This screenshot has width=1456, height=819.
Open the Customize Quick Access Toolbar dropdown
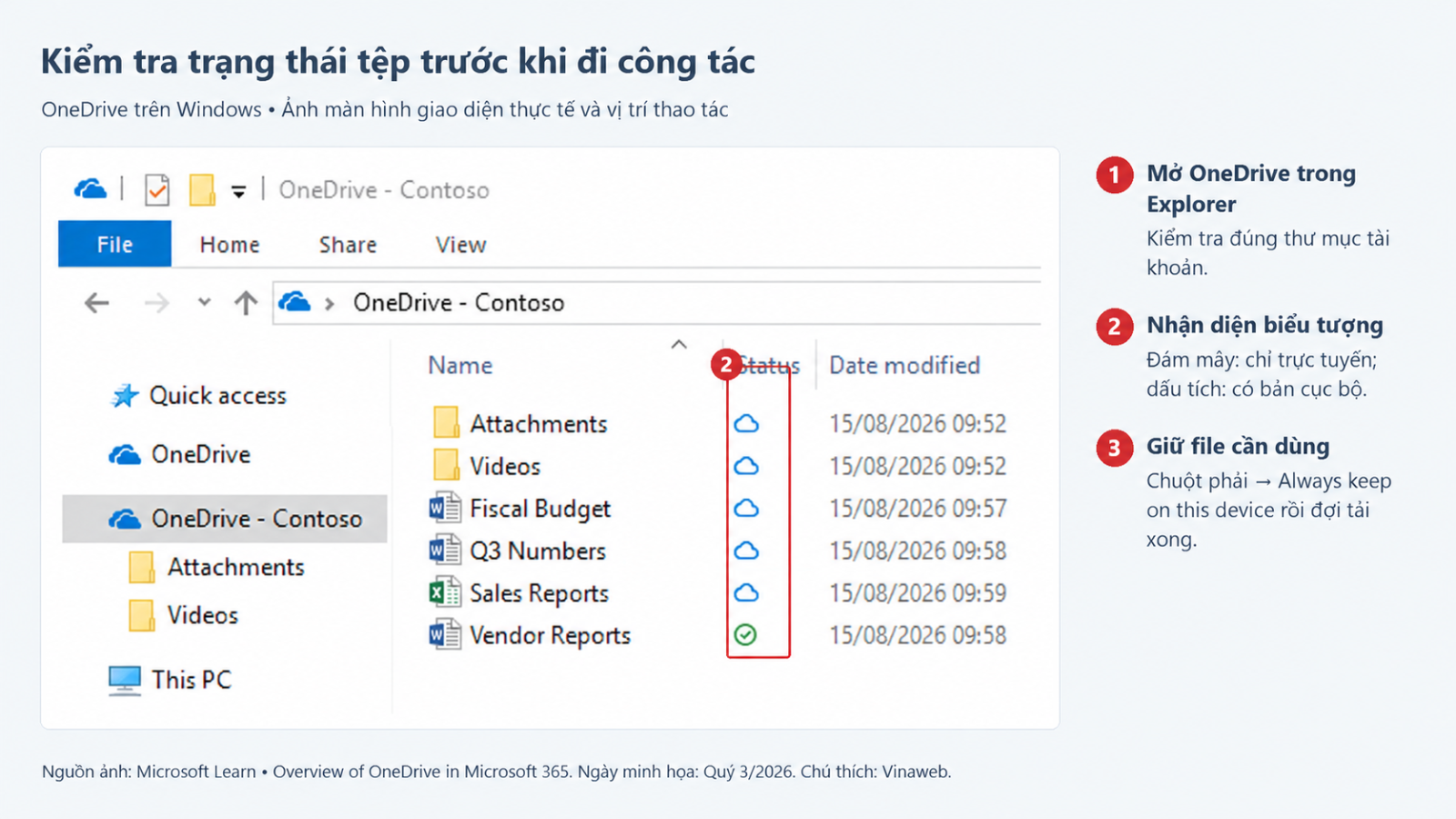[x=238, y=191]
